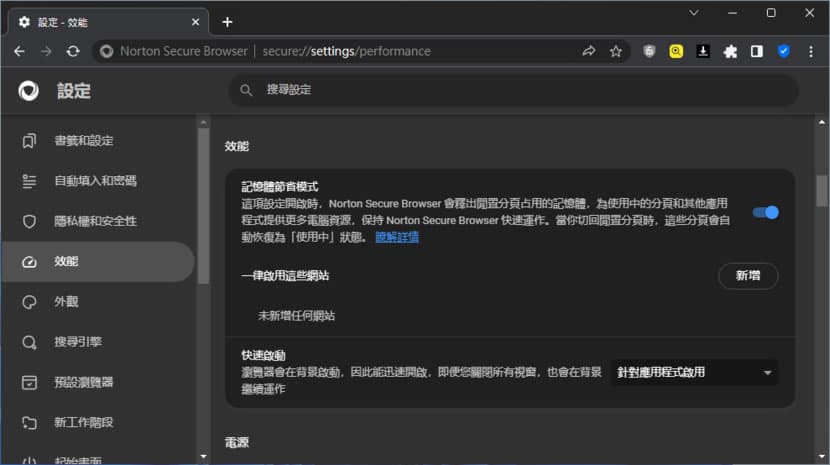Click the 效能 page heading
830x465 pixels.
[237, 146]
